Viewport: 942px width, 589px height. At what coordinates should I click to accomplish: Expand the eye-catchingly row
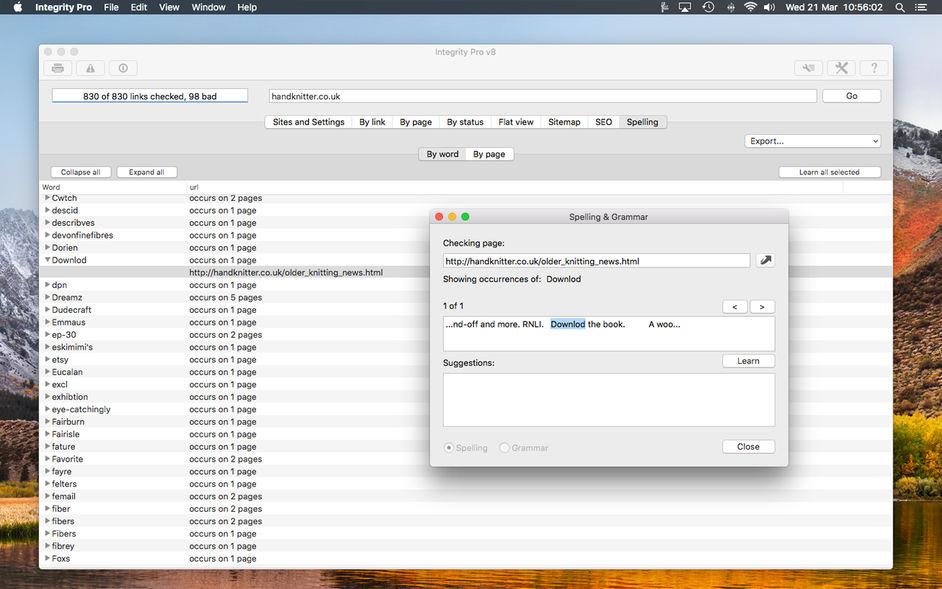[47, 409]
